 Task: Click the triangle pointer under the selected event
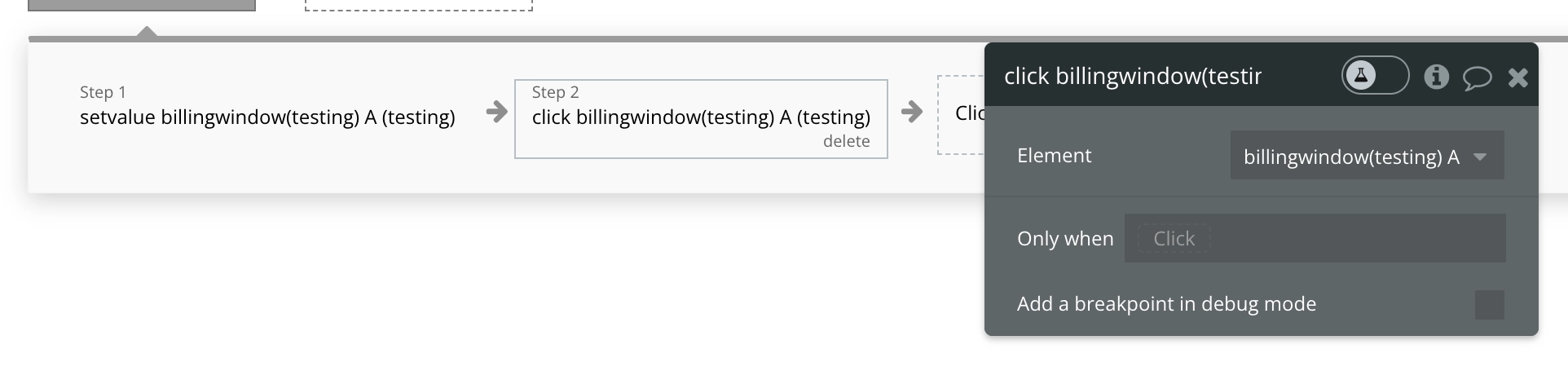pos(147,32)
